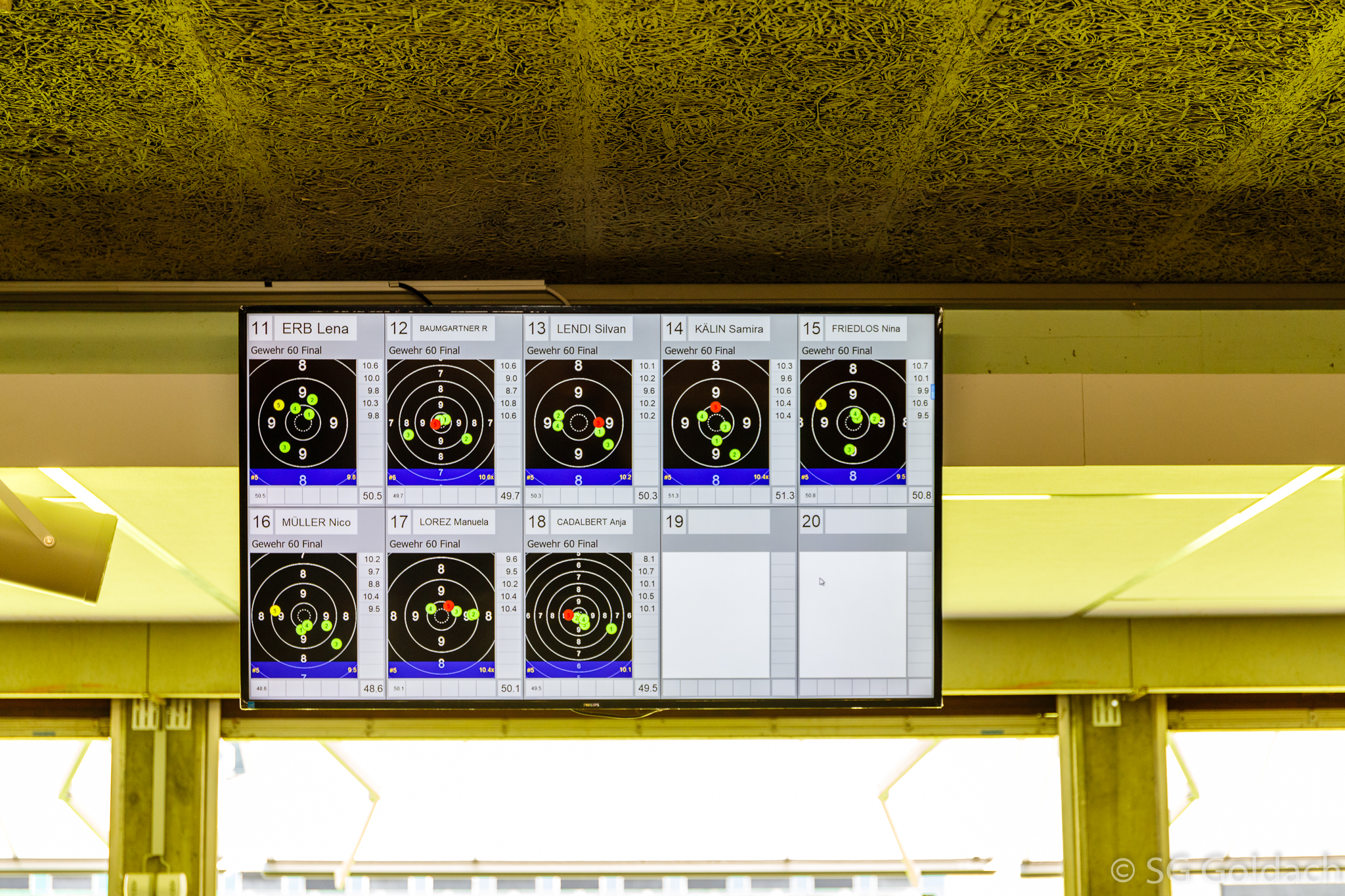Image resolution: width=1345 pixels, height=896 pixels.
Task: Select the empty name field for lane 19
Action: [x=729, y=522]
